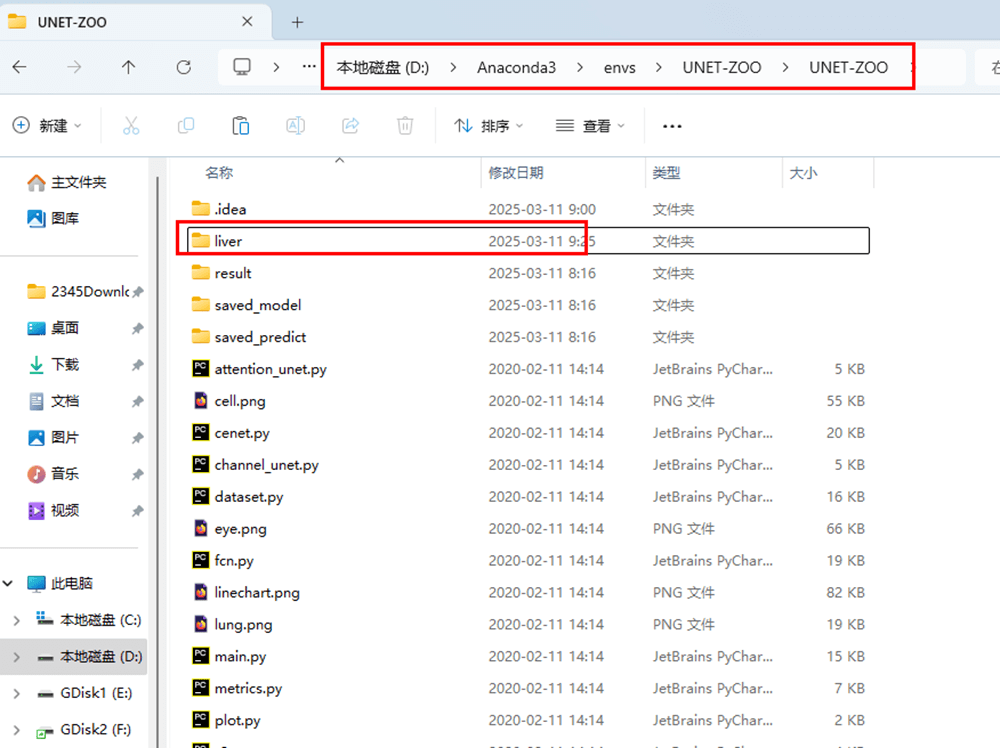The width and height of the screenshot is (1000, 748).
Task: Click the Delete trash can icon
Action: (x=405, y=126)
